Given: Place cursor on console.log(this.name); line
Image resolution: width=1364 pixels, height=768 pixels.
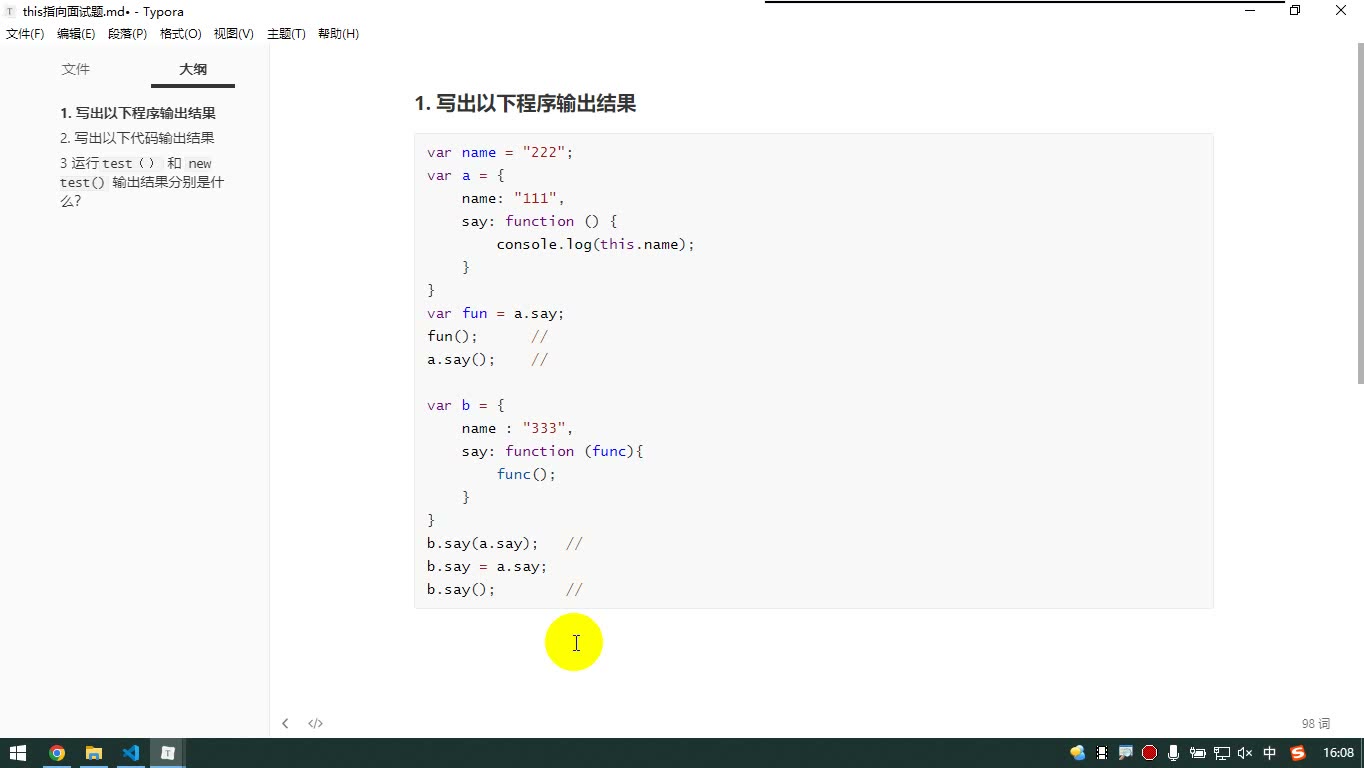Looking at the screenshot, I should tap(595, 244).
